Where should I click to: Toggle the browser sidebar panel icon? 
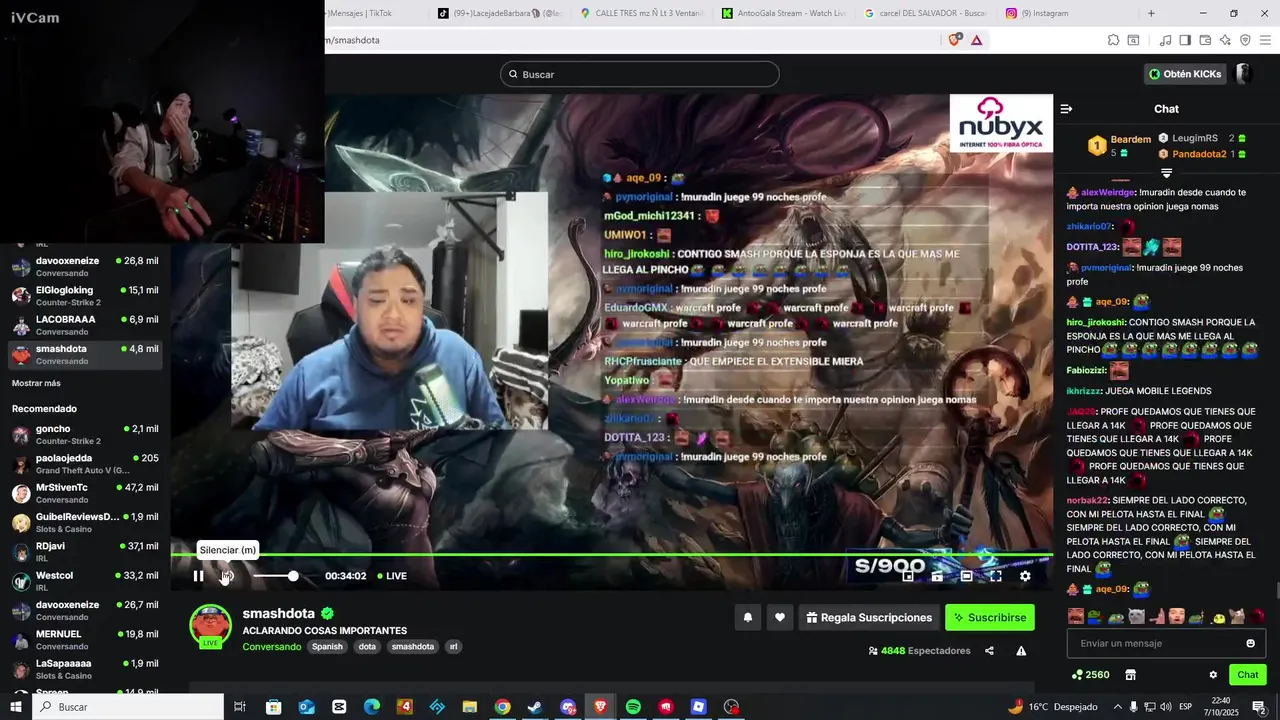click(1185, 40)
